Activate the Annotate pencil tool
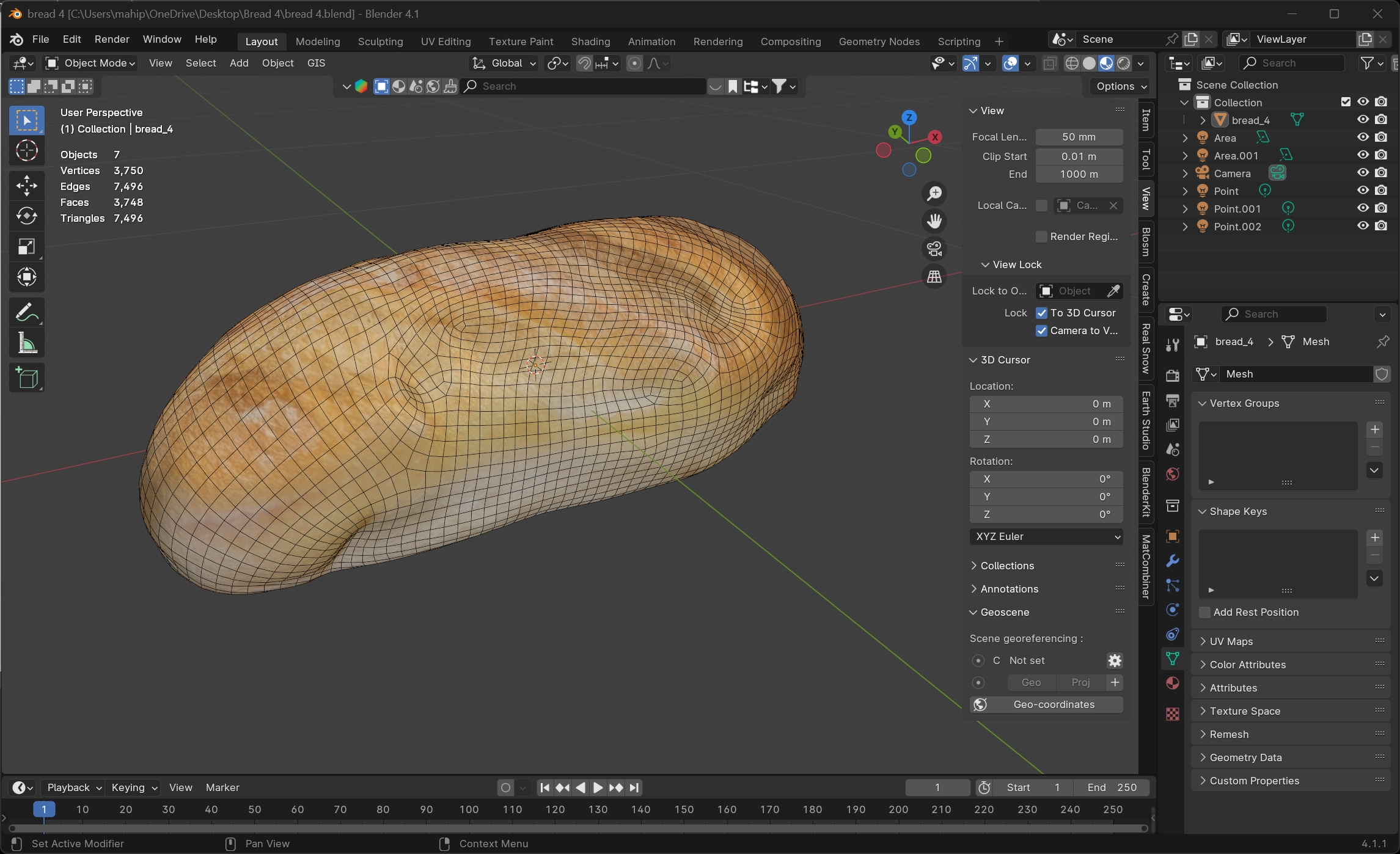The width and height of the screenshot is (1400, 854). [26, 313]
